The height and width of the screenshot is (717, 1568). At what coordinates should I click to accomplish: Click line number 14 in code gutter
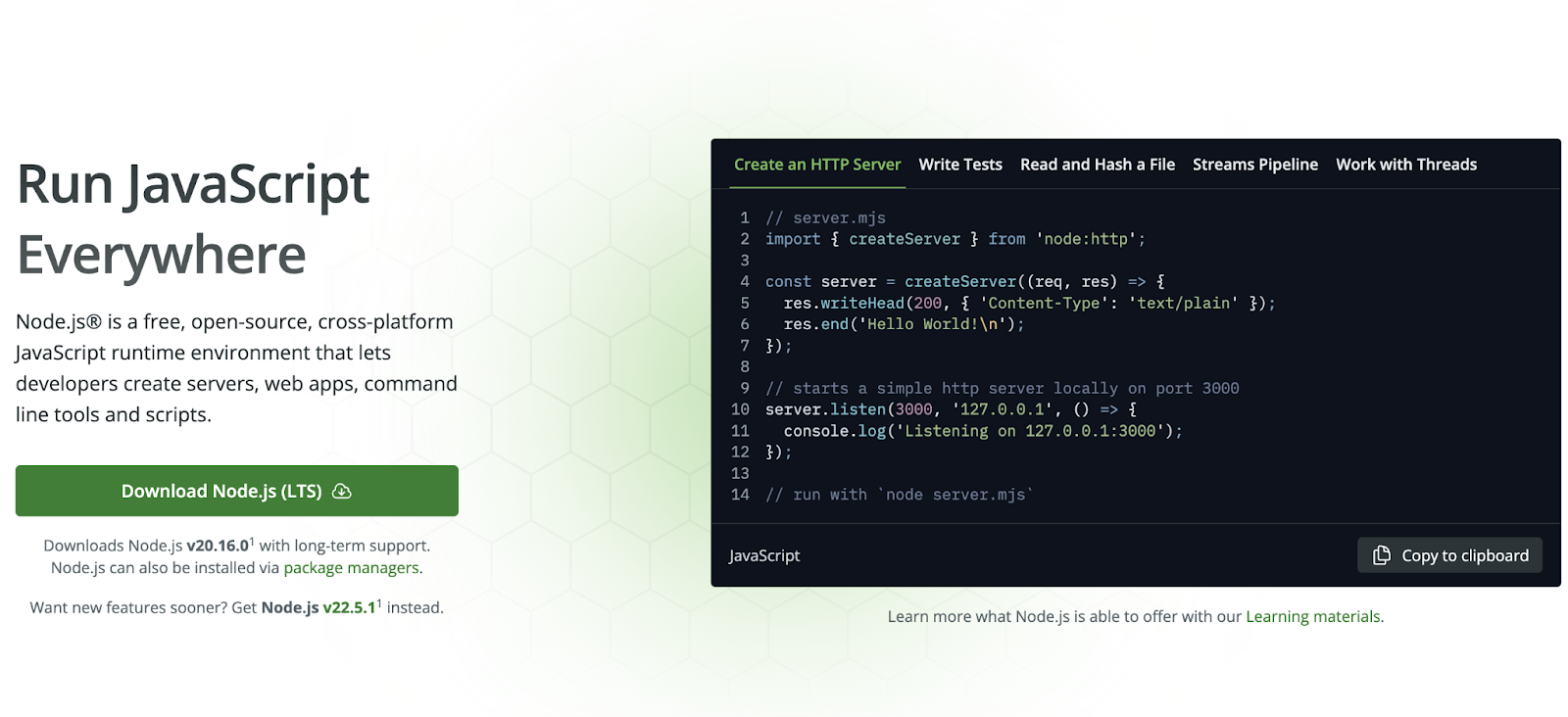740,495
